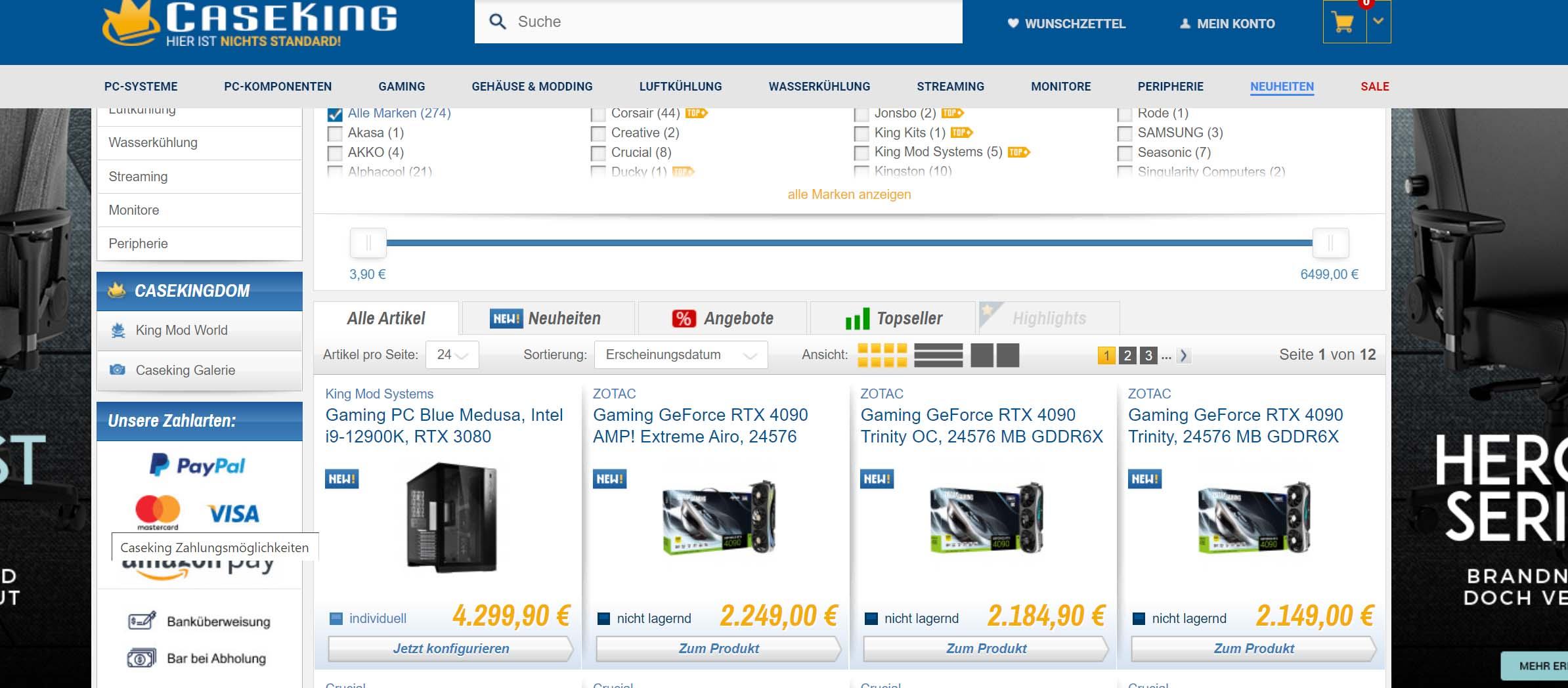This screenshot has height=688, width=1568.
Task: Switch to Neuheiten tab
Action: click(x=548, y=318)
